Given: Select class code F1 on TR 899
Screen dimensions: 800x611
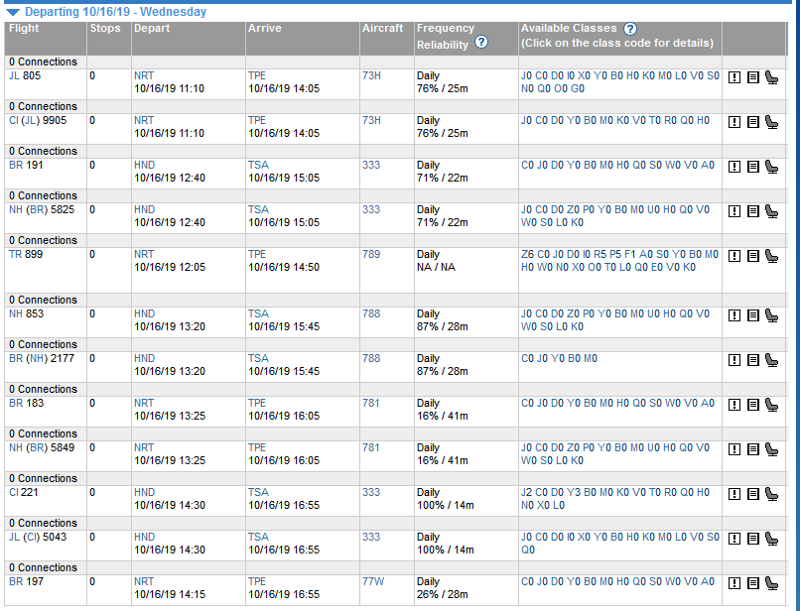Looking at the screenshot, I should pos(631,254).
